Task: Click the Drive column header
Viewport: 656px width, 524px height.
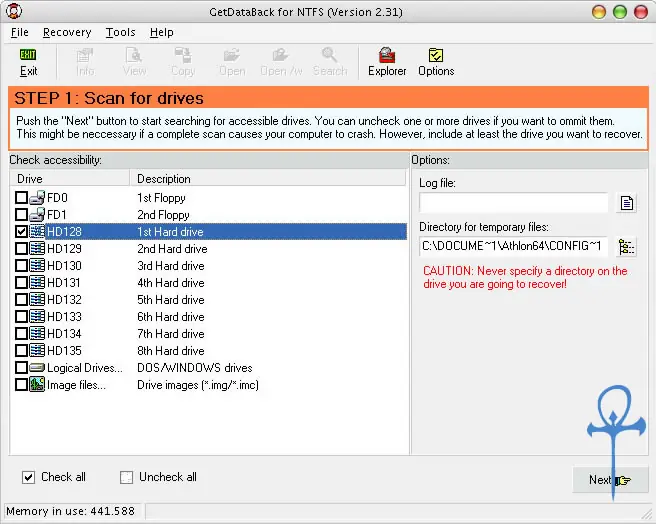Action: pos(69,179)
